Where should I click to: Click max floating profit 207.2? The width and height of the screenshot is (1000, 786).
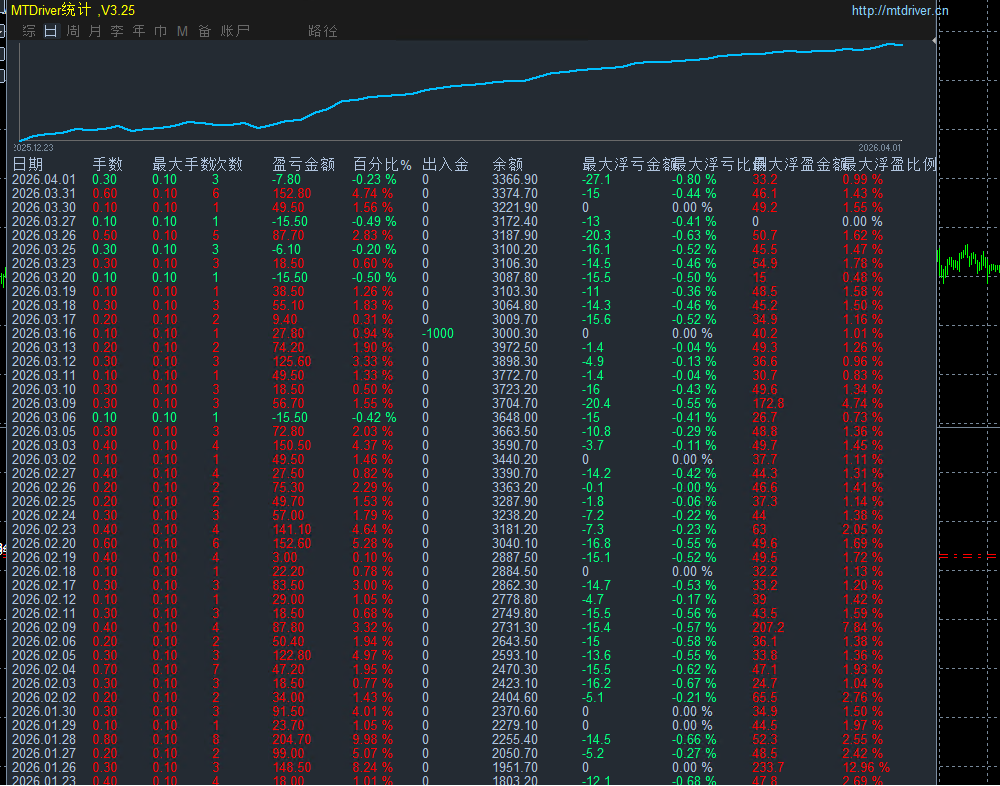click(x=768, y=628)
